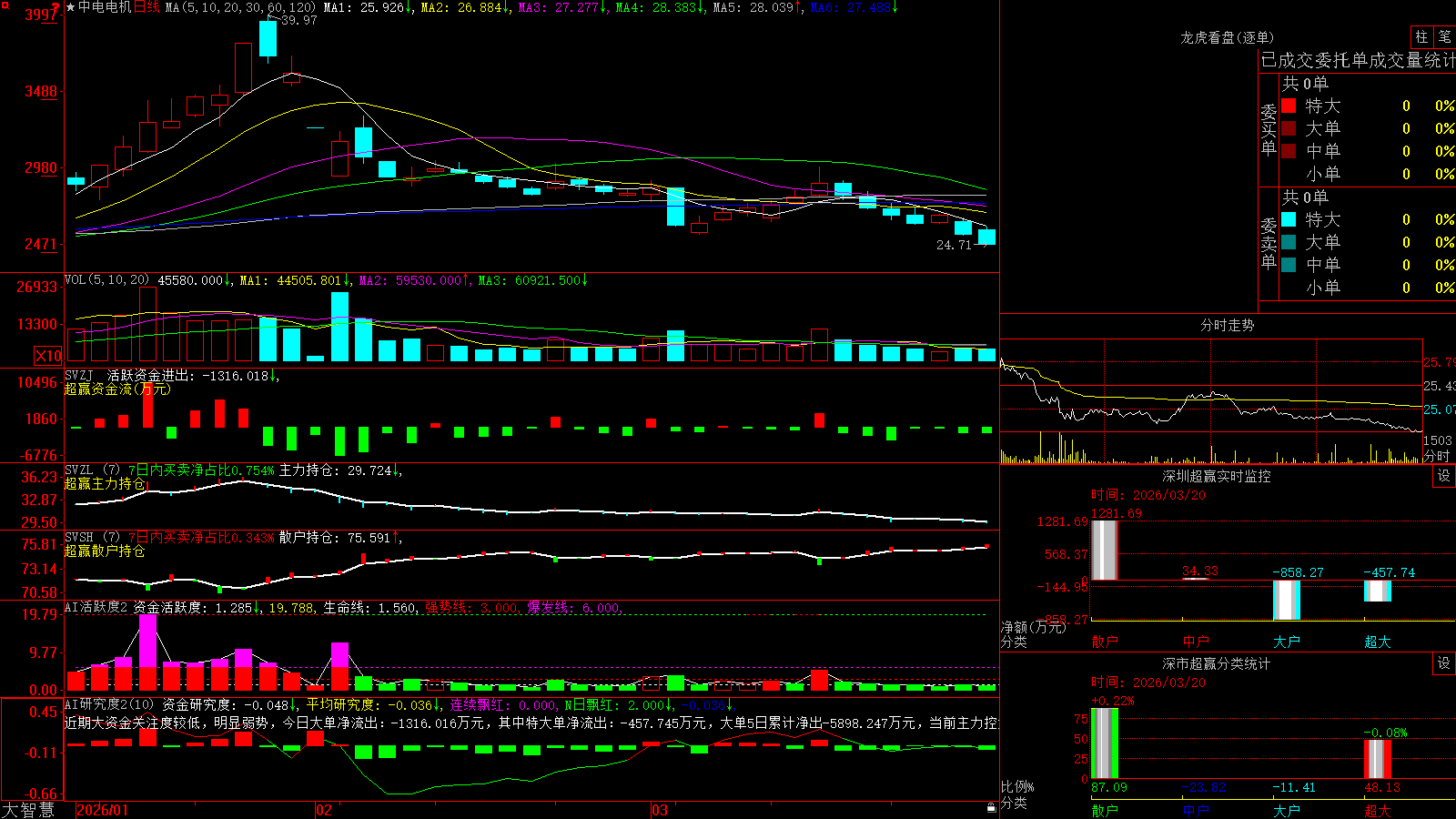1456x819 pixels.
Task: Click the 大户 label under the classification chart
Action: (x=1287, y=811)
